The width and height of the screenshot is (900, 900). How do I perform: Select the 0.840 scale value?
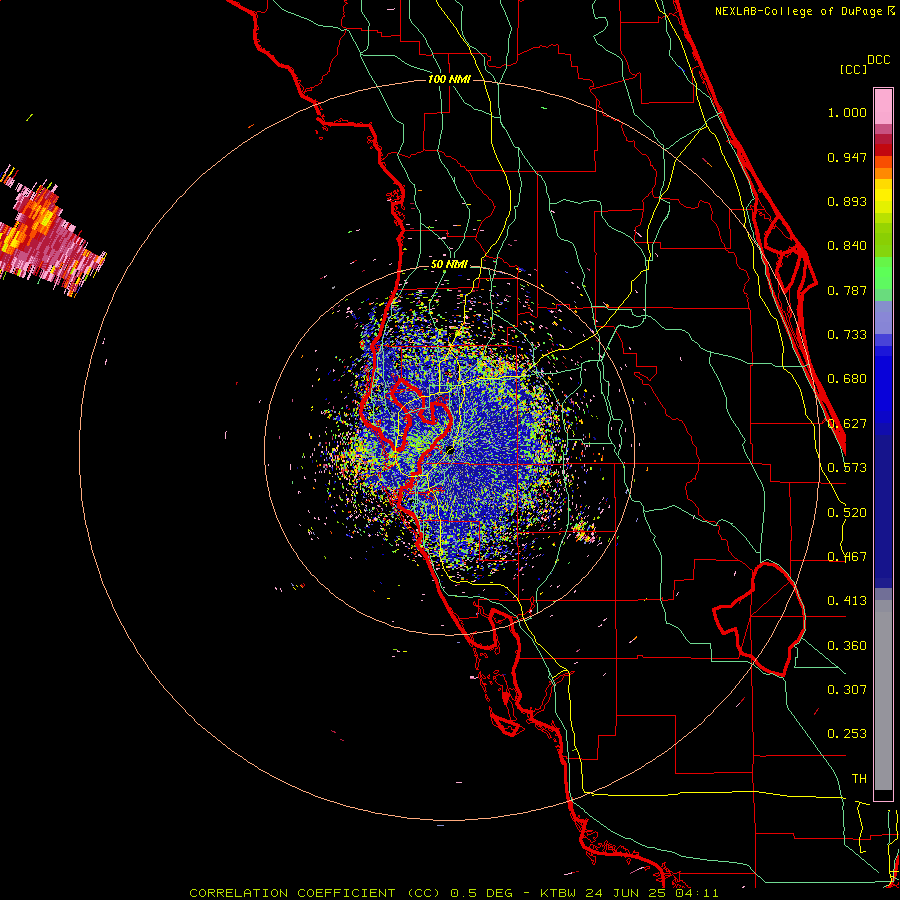click(847, 246)
